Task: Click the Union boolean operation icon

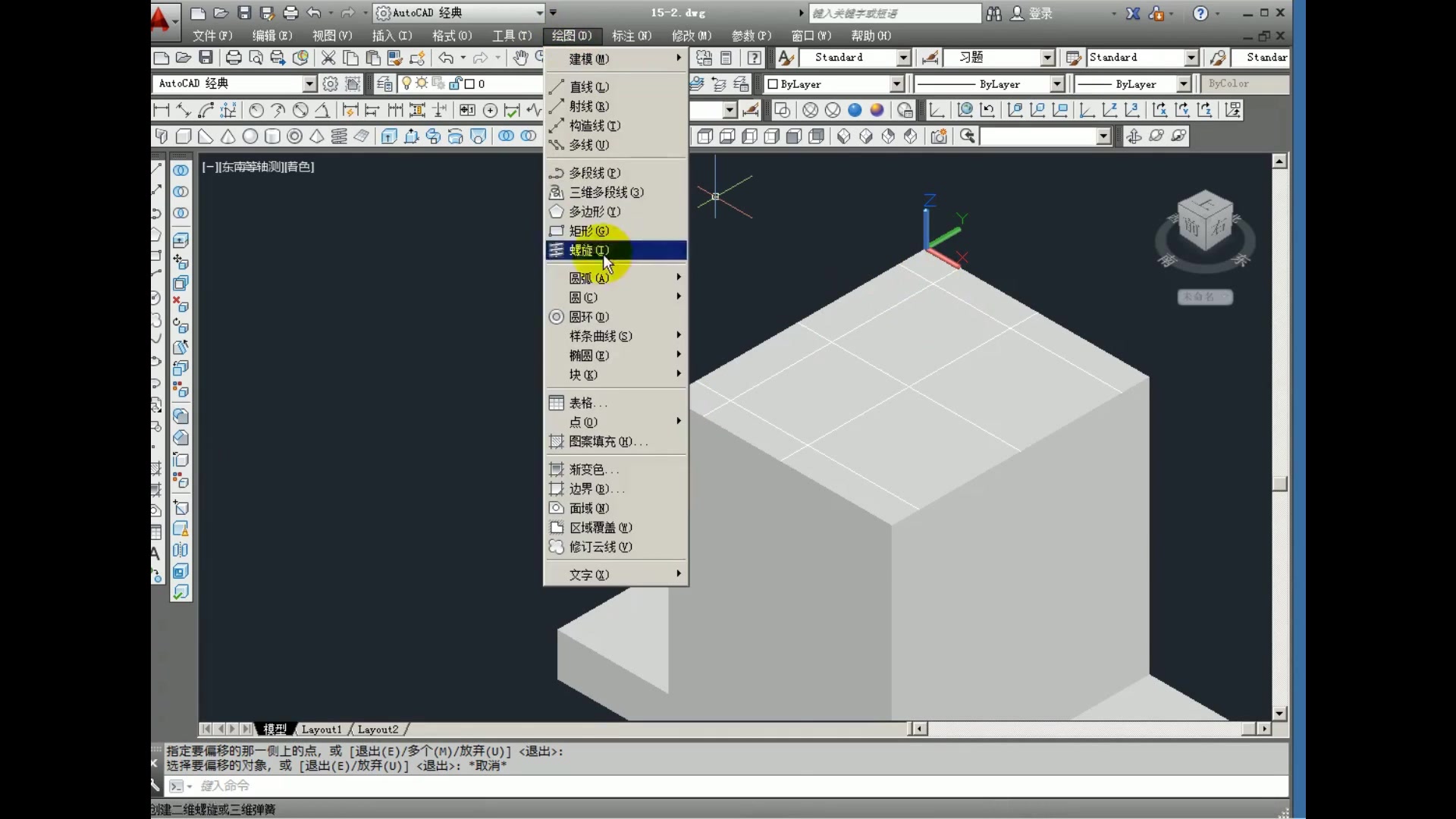Action: pos(506,136)
